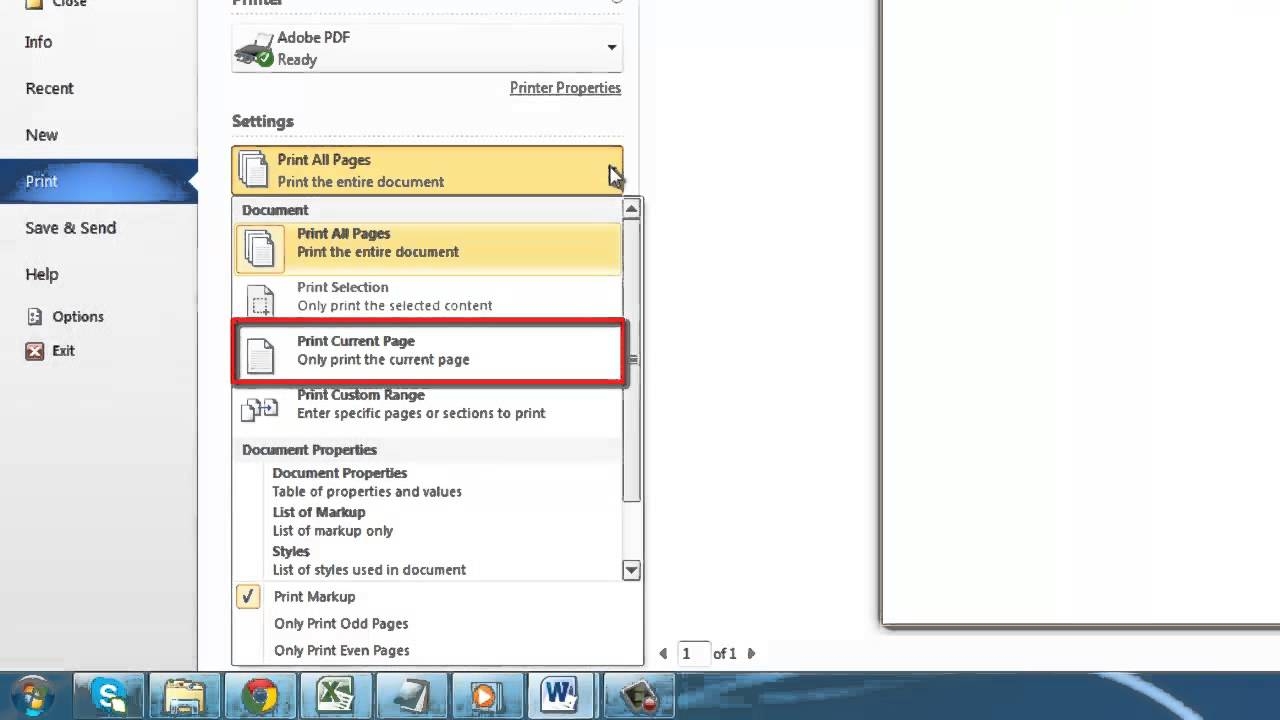Enable Only Print Even Pages
The height and width of the screenshot is (720, 1280).
tap(343, 650)
